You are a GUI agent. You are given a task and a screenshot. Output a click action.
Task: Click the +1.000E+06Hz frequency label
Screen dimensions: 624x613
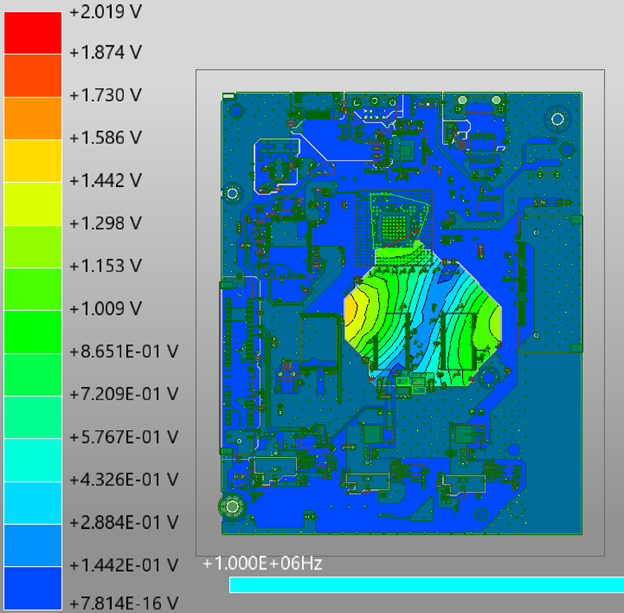(262, 564)
